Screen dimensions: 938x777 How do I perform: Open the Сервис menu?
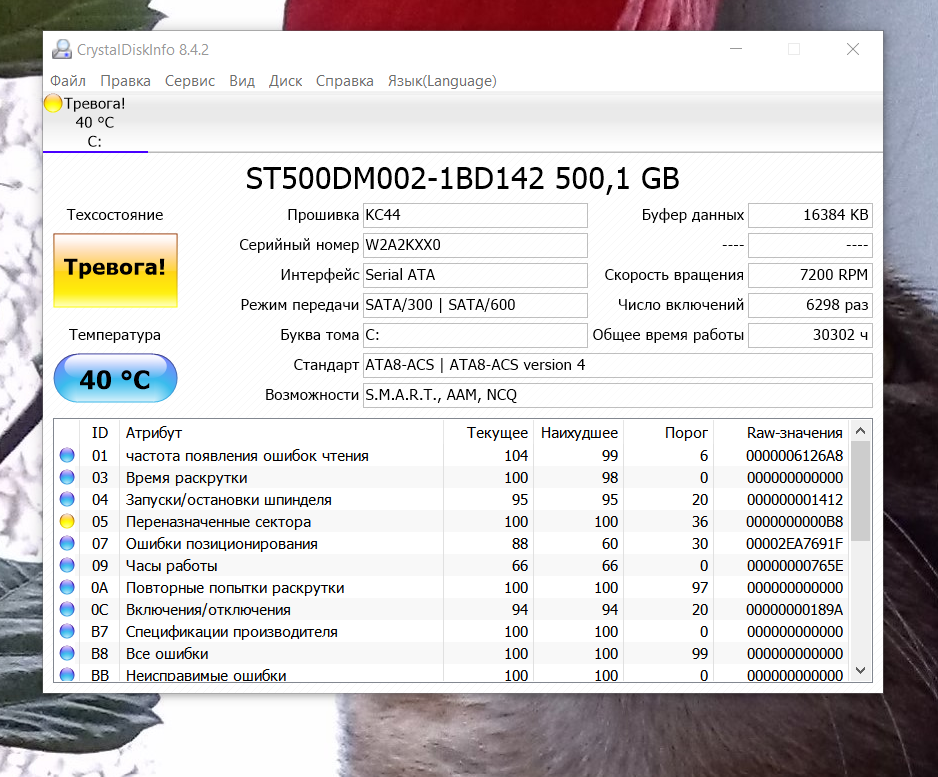190,81
